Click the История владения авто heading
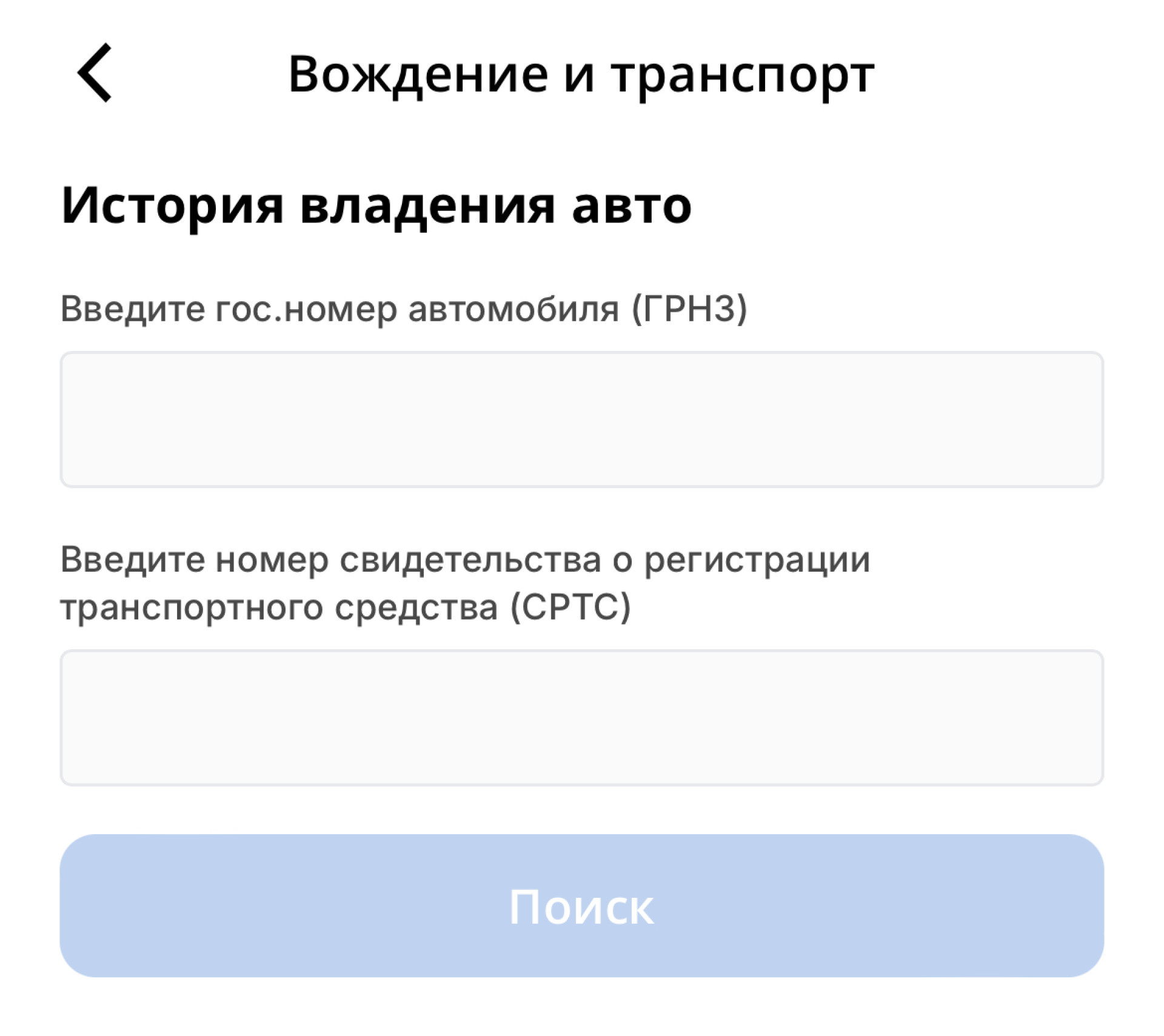The image size is (1164, 1036). [376, 206]
